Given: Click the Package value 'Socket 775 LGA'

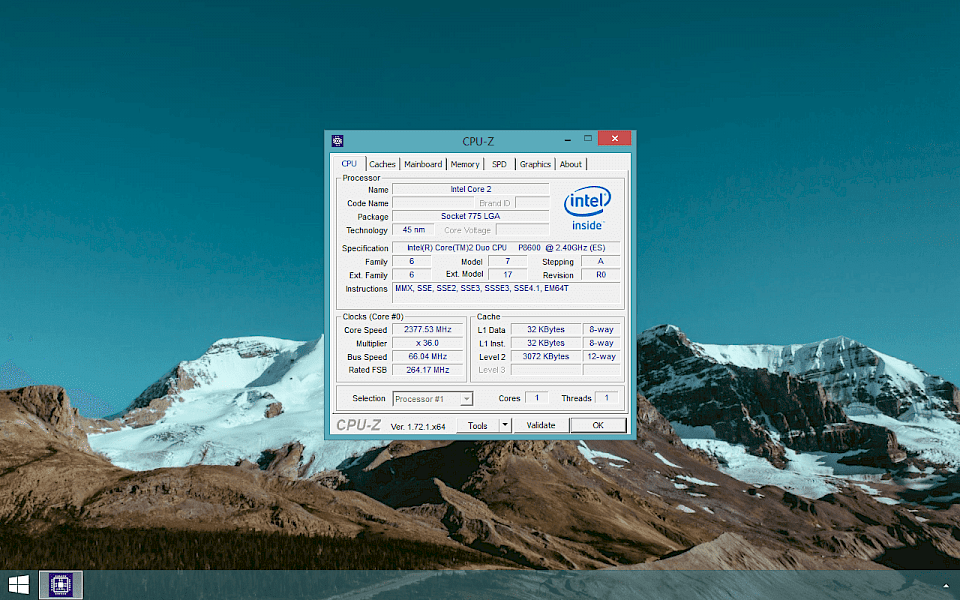Looking at the screenshot, I should pyautogui.click(x=470, y=216).
